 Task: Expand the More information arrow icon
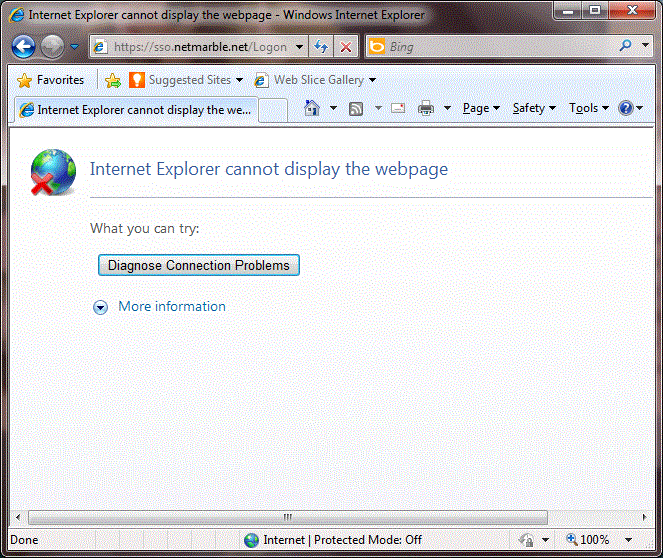(x=101, y=307)
